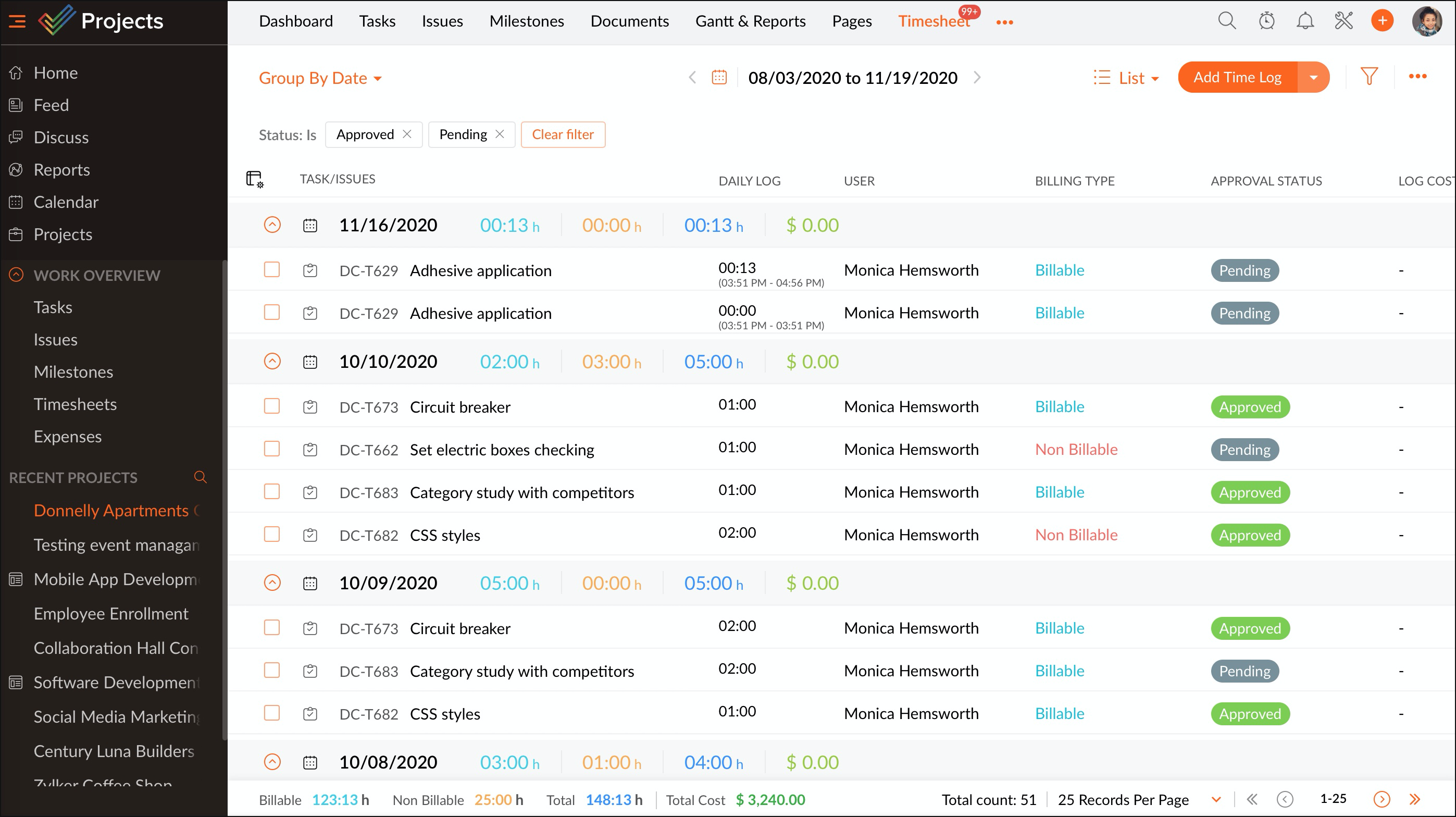Viewport: 1456px width, 817px height.
Task: Select the Set electric boxes checking checkbox
Action: 272,449
